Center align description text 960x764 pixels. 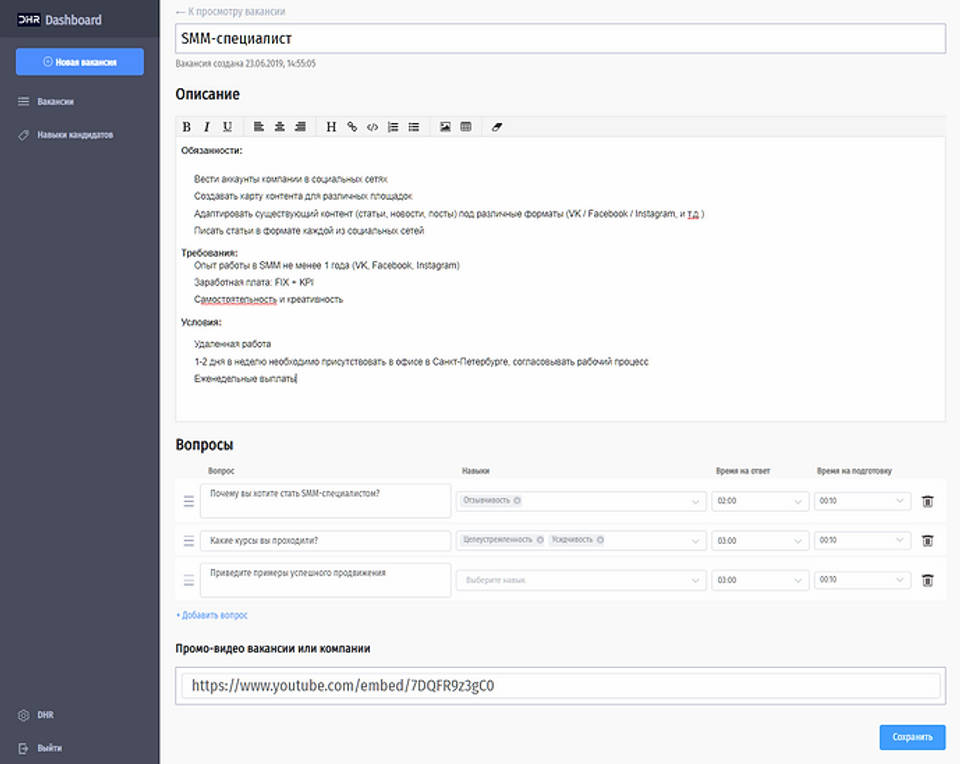click(280, 127)
